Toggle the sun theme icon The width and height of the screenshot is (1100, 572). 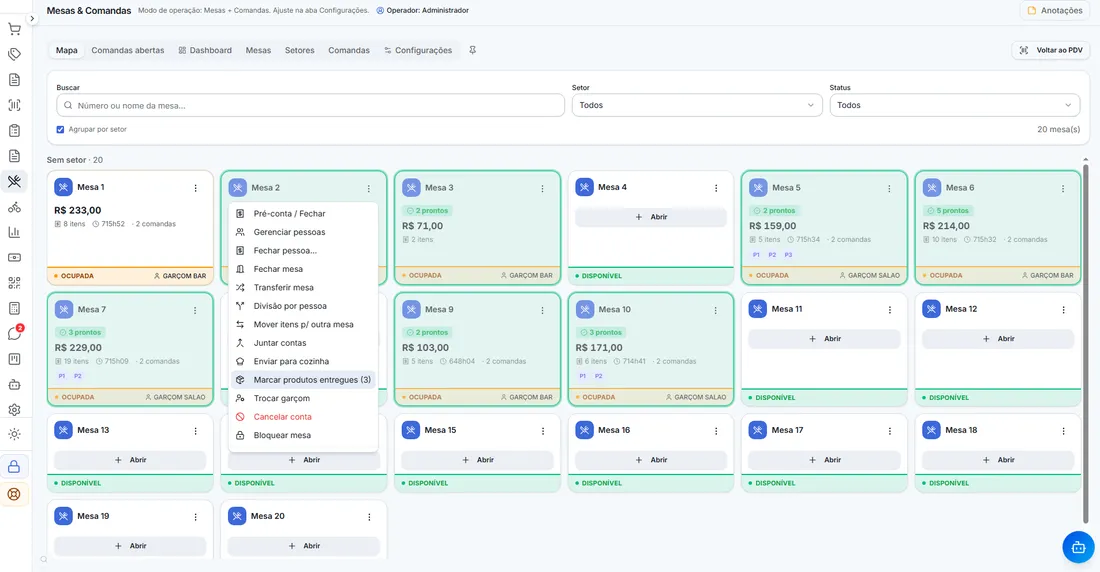(x=14, y=434)
